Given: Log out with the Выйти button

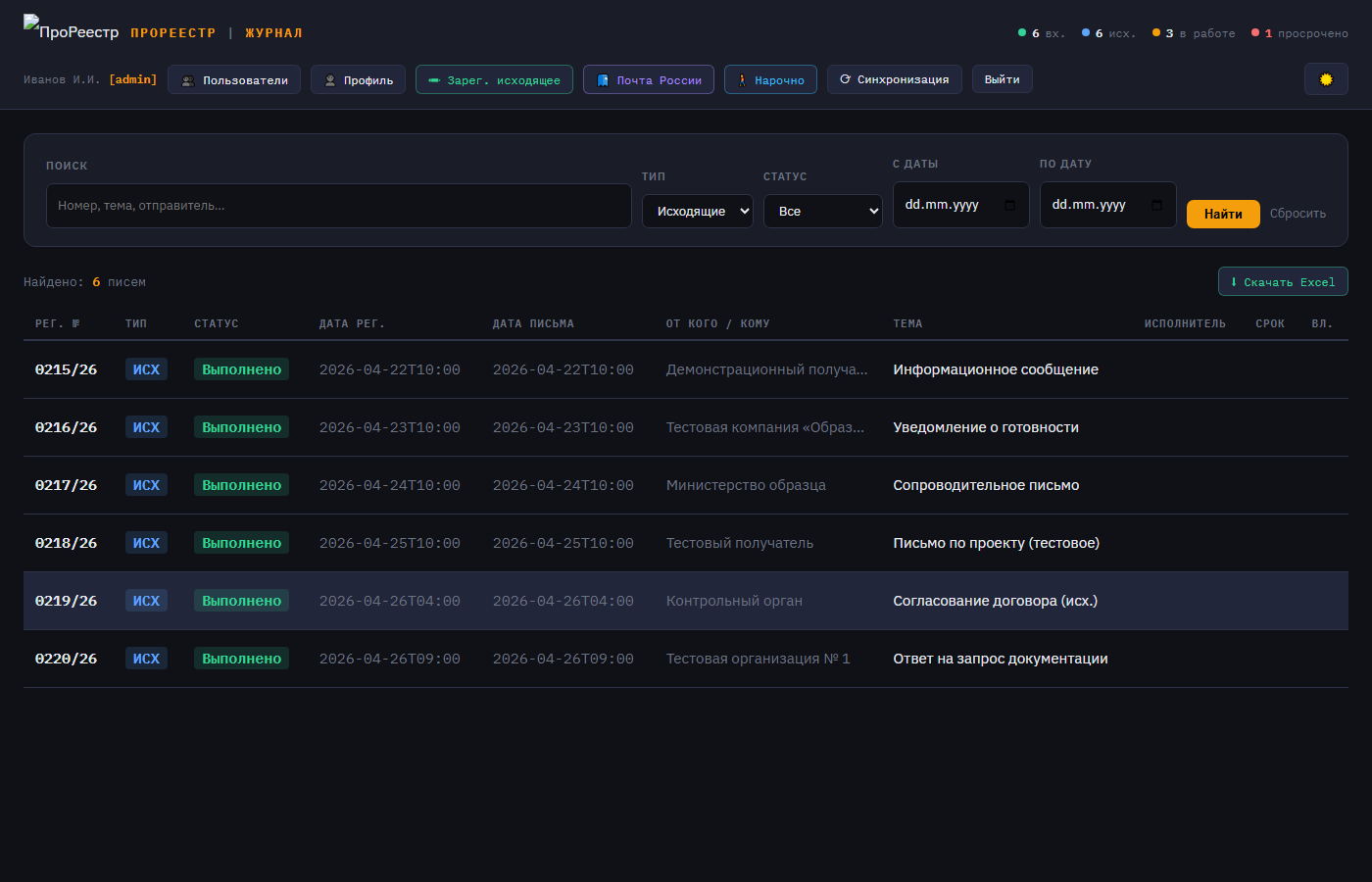Looking at the screenshot, I should tap(1002, 79).
